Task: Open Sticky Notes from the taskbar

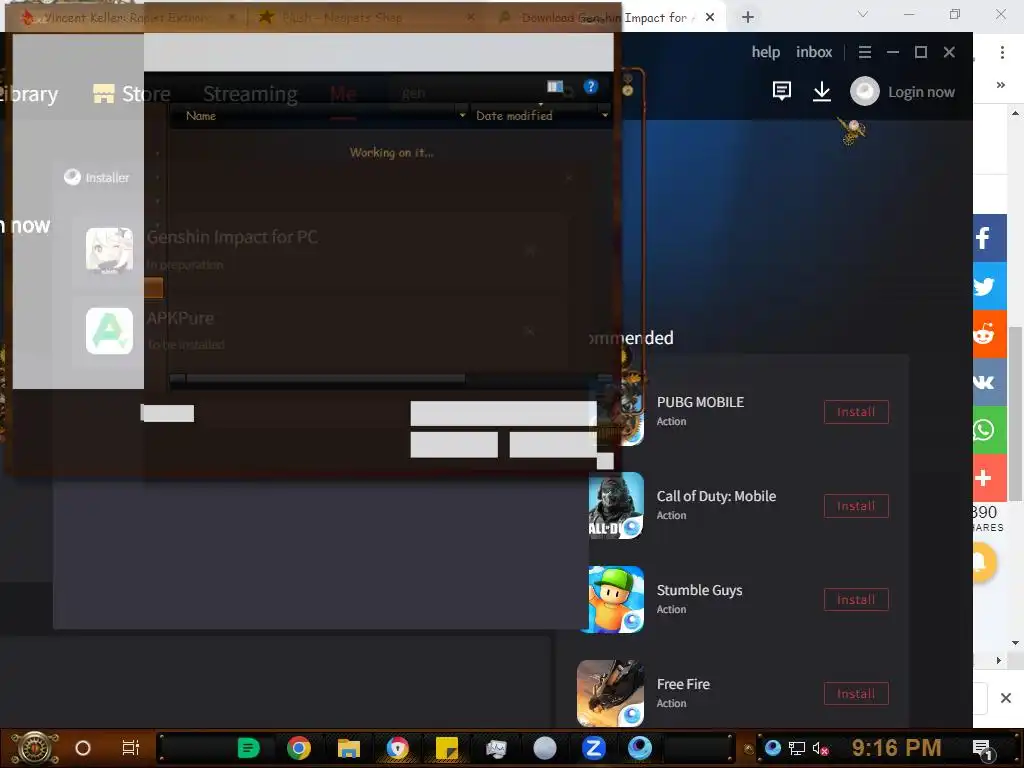Action: point(447,748)
